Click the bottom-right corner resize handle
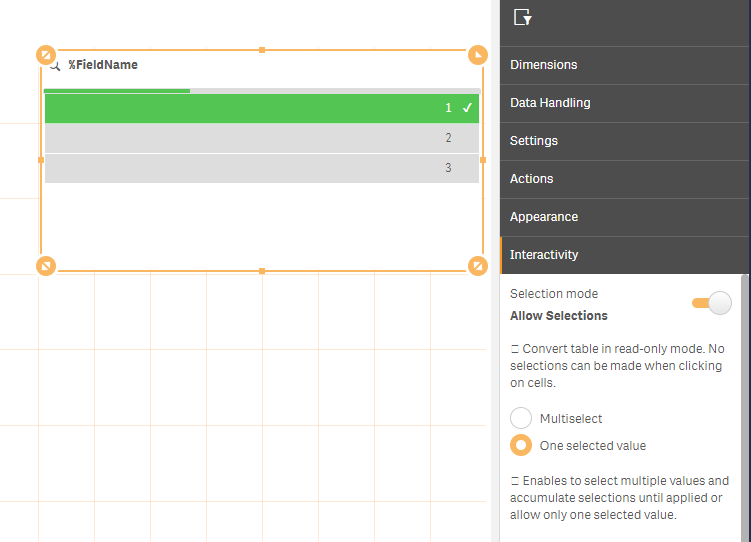The image size is (751, 542). pos(478,265)
